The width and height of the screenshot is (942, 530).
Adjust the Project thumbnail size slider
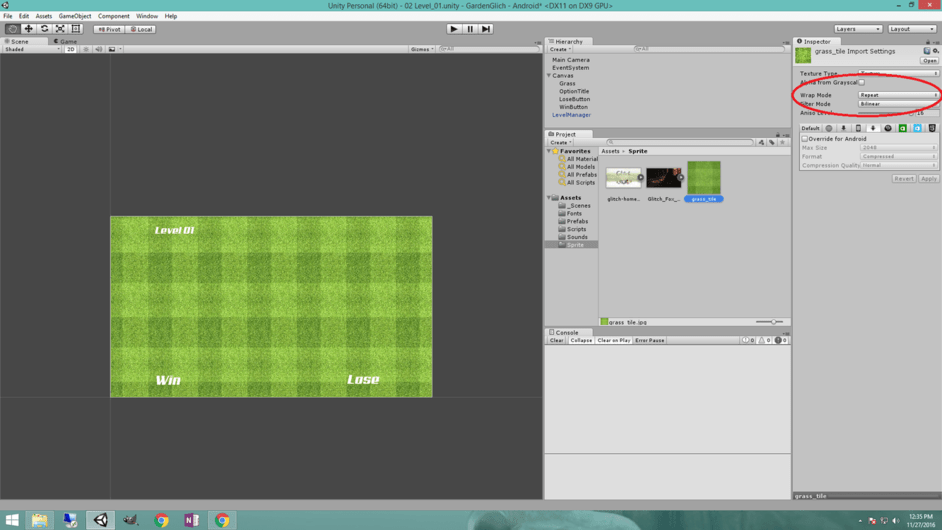771,322
